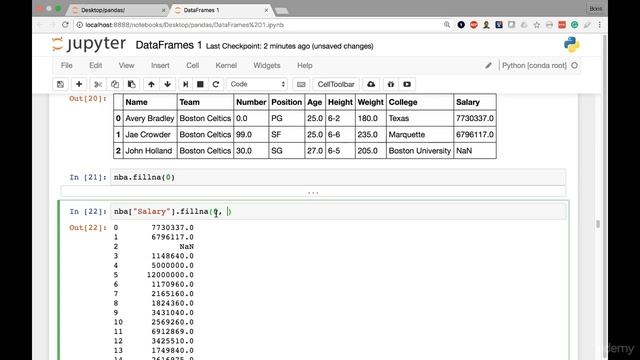
Task: Click the Out[22] output prompt
Action: [88, 227]
